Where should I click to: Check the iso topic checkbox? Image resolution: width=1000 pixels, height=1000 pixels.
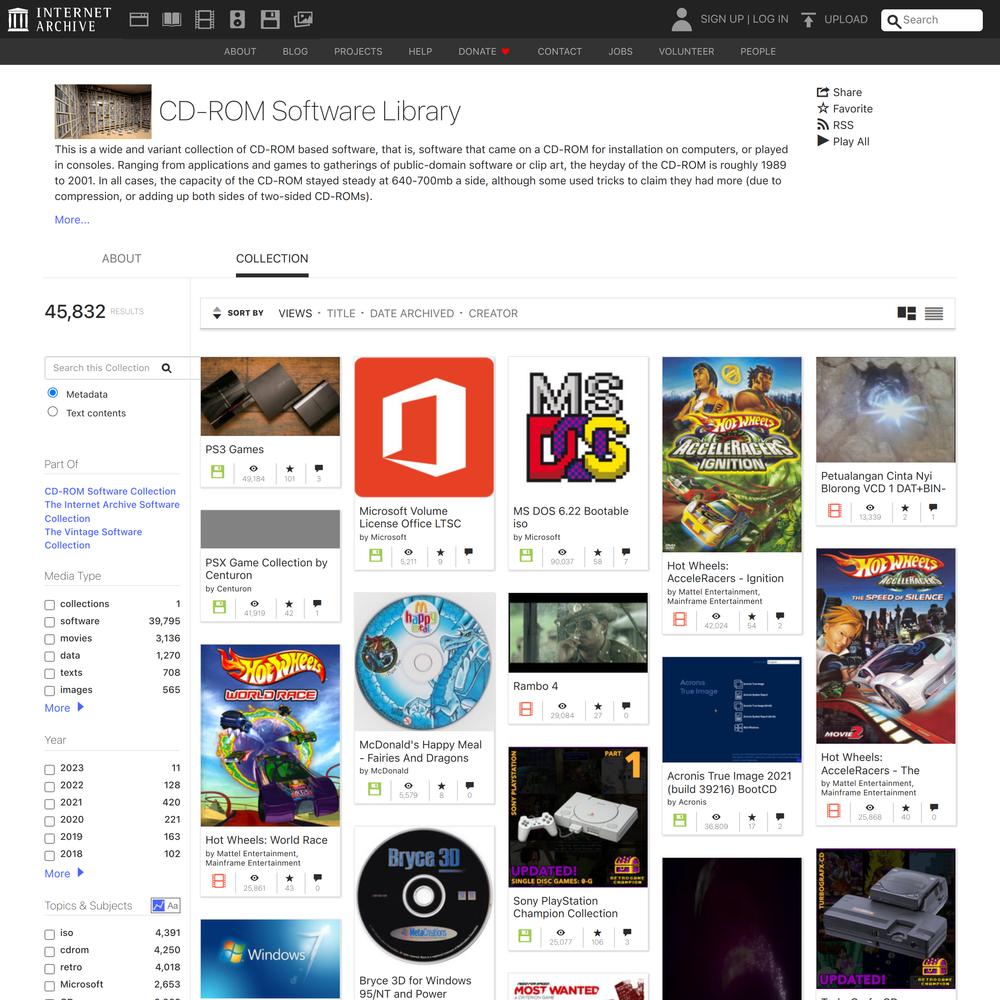tap(50, 934)
